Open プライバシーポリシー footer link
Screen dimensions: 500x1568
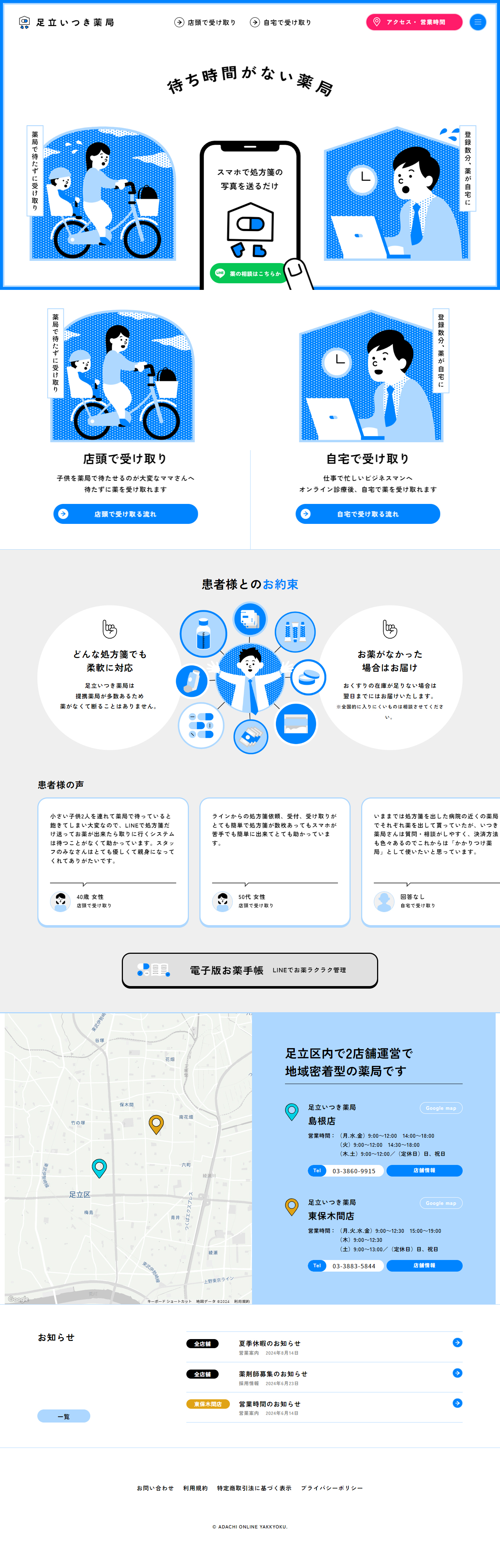pyautogui.click(x=332, y=1488)
